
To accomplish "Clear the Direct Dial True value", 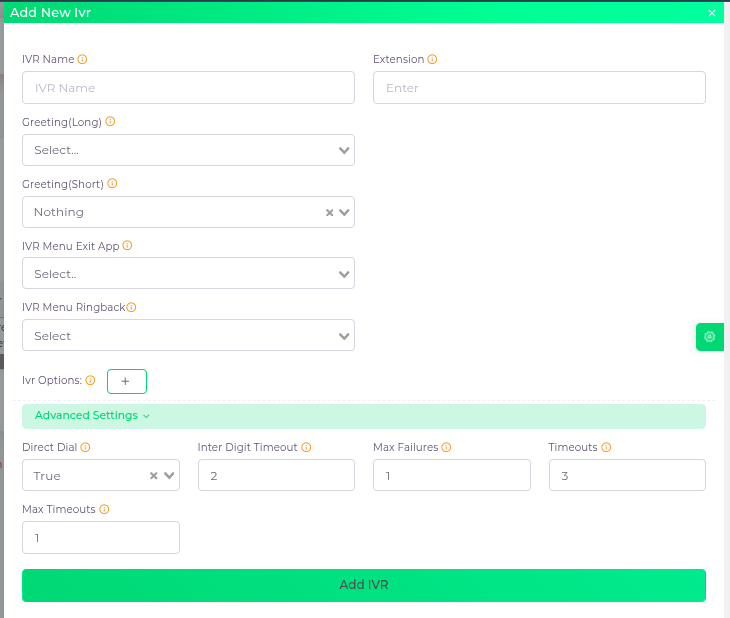I will pyautogui.click(x=154, y=476).
